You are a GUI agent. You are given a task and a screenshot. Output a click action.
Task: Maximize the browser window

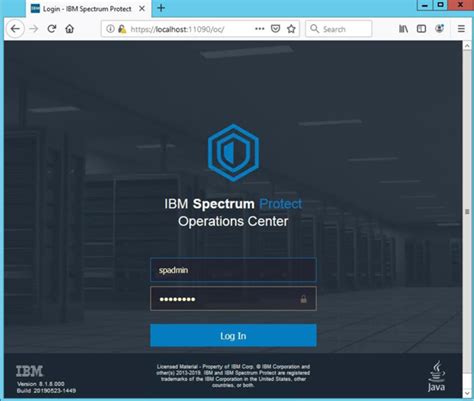coord(440,5)
